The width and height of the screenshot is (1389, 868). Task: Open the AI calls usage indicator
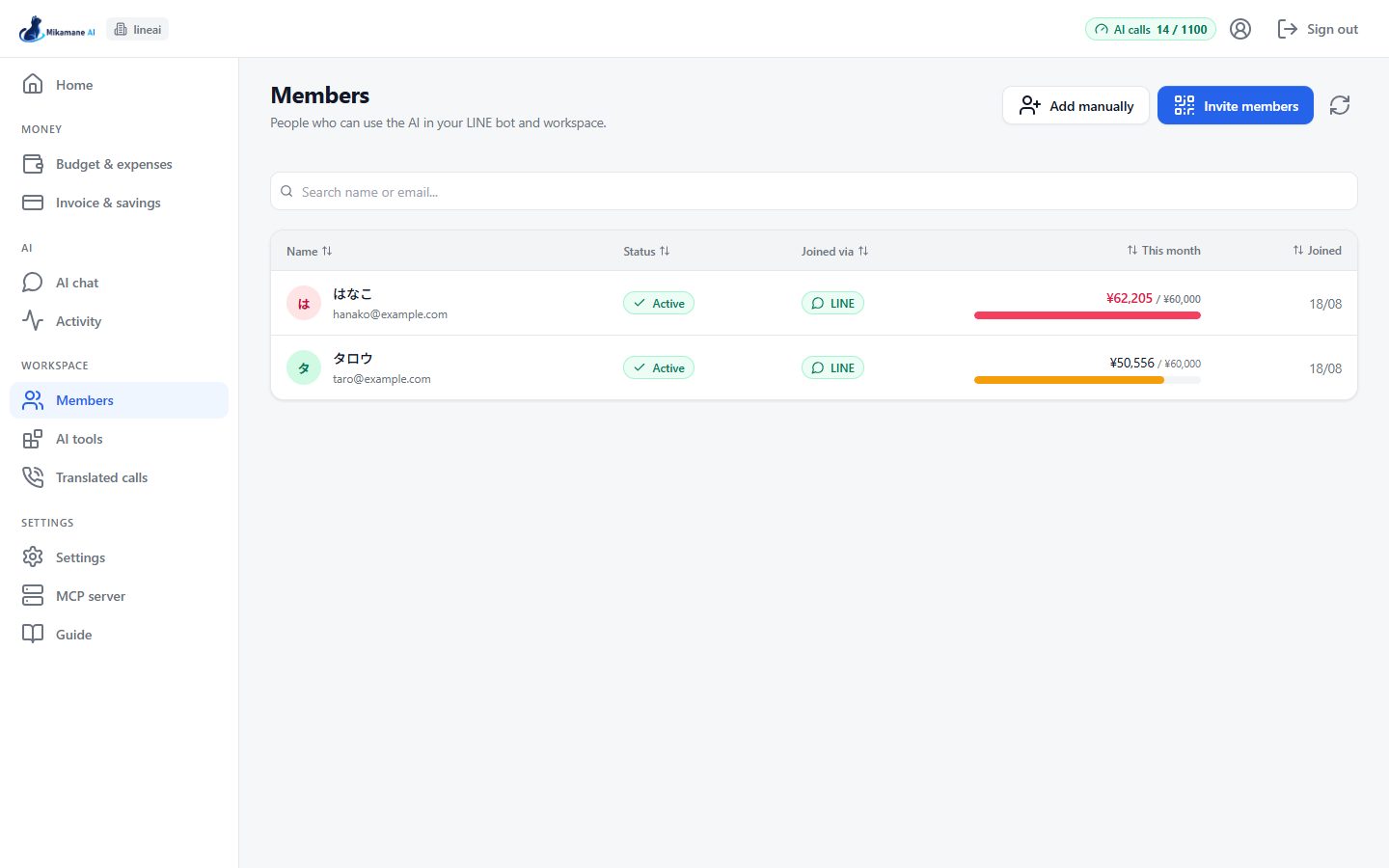coord(1151,29)
